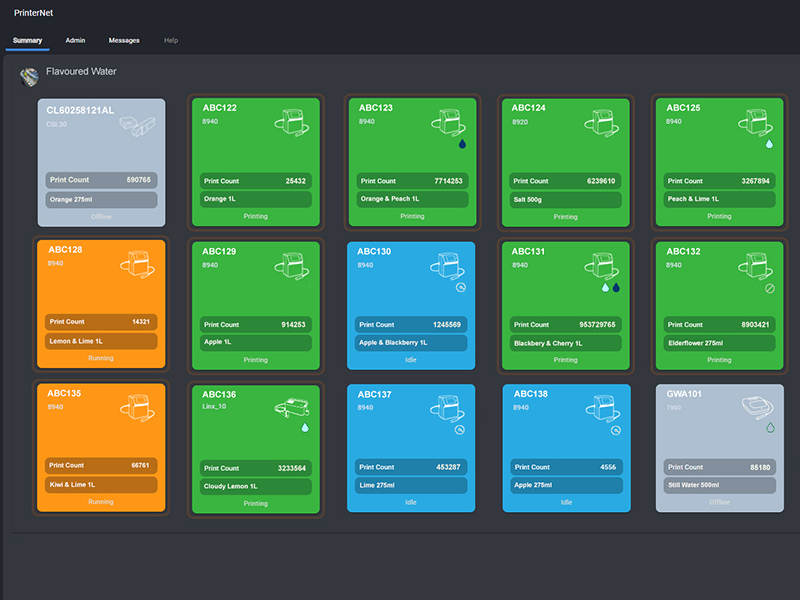
Task: Click the Print Count field on ABC124
Action: [x=565, y=181]
